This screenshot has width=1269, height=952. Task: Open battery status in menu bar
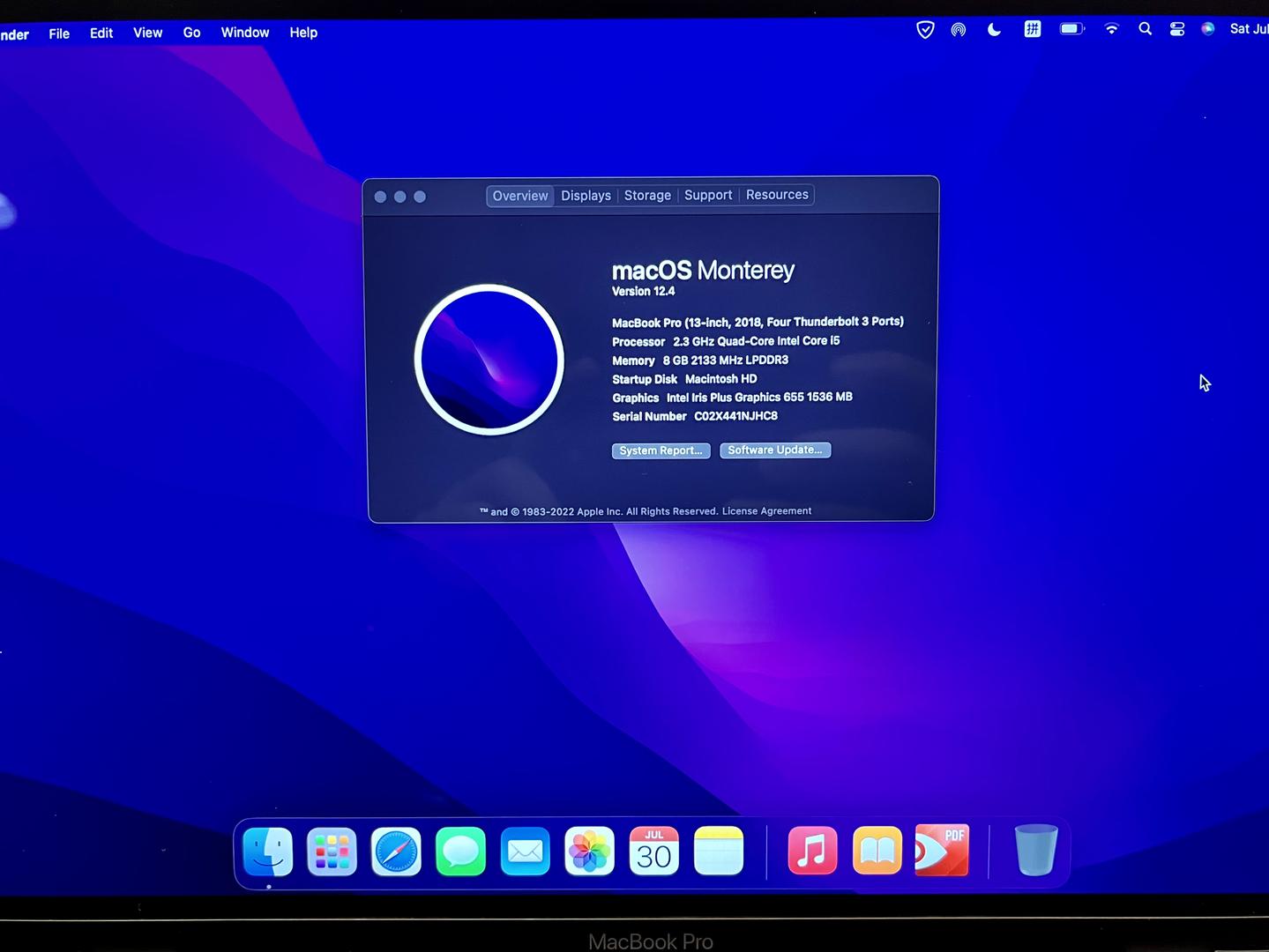[x=1071, y=29]
